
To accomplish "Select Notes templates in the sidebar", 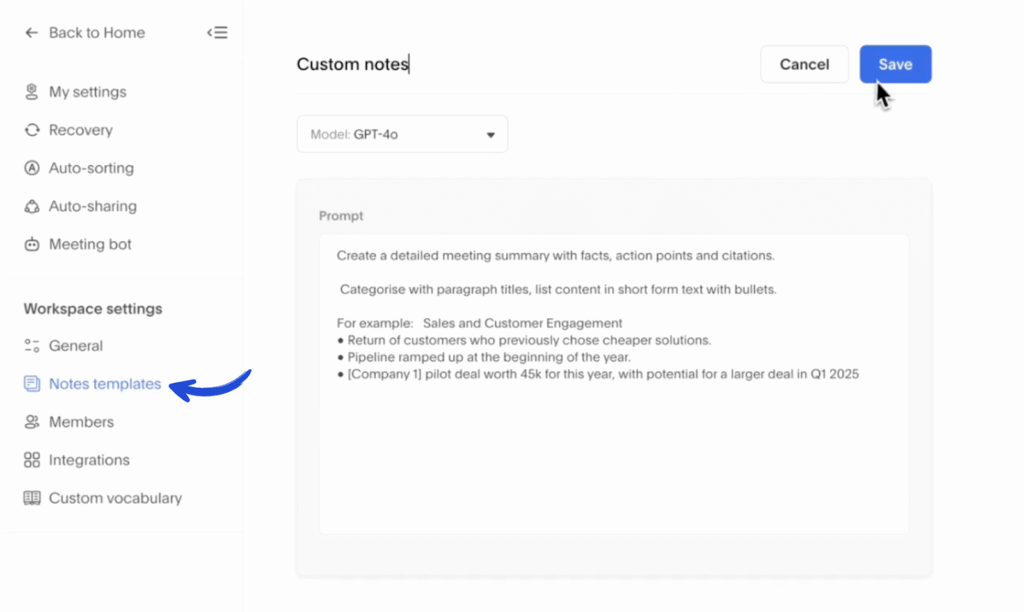I will pos(104,383).
